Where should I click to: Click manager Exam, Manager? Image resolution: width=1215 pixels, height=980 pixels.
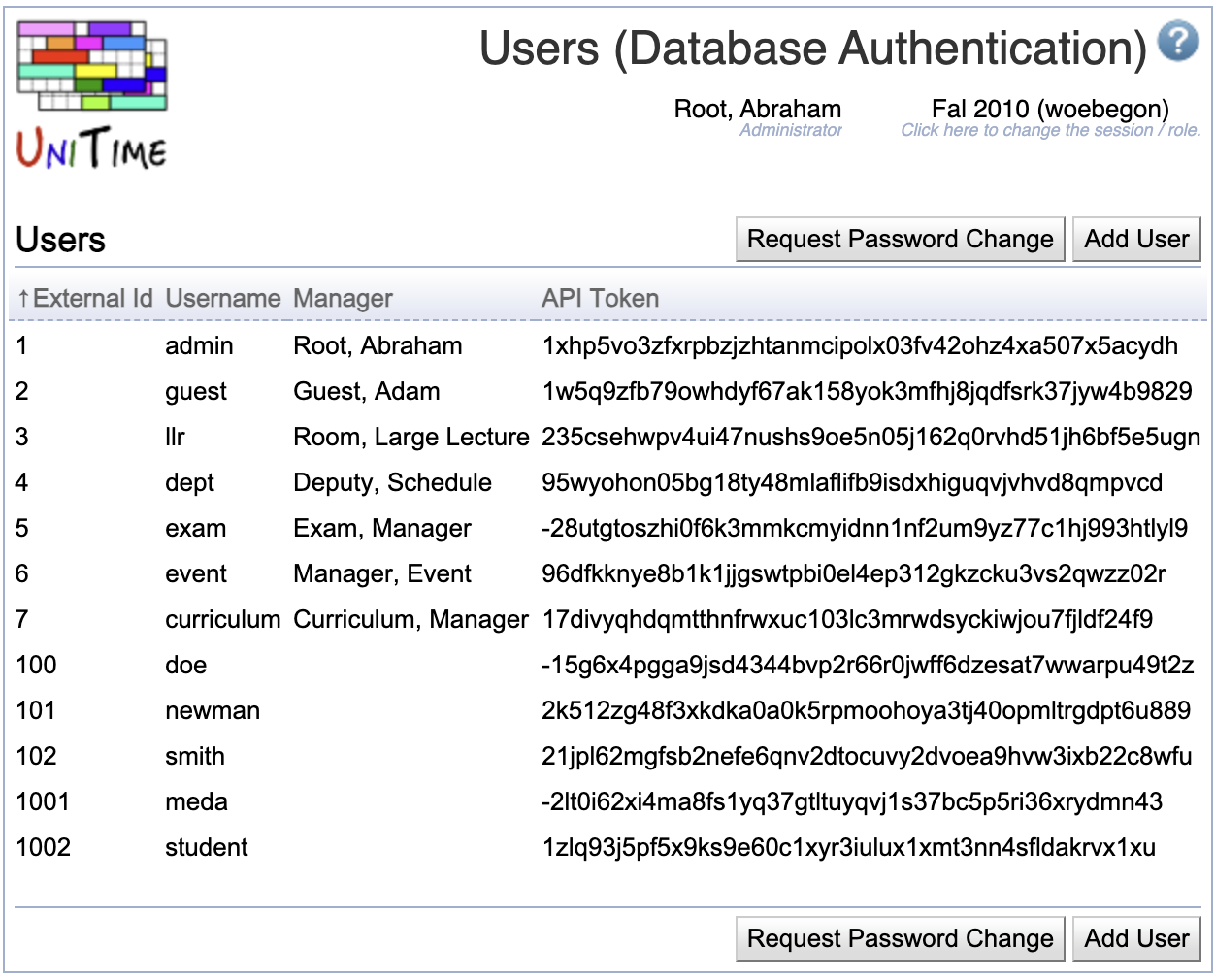[382, 529]
